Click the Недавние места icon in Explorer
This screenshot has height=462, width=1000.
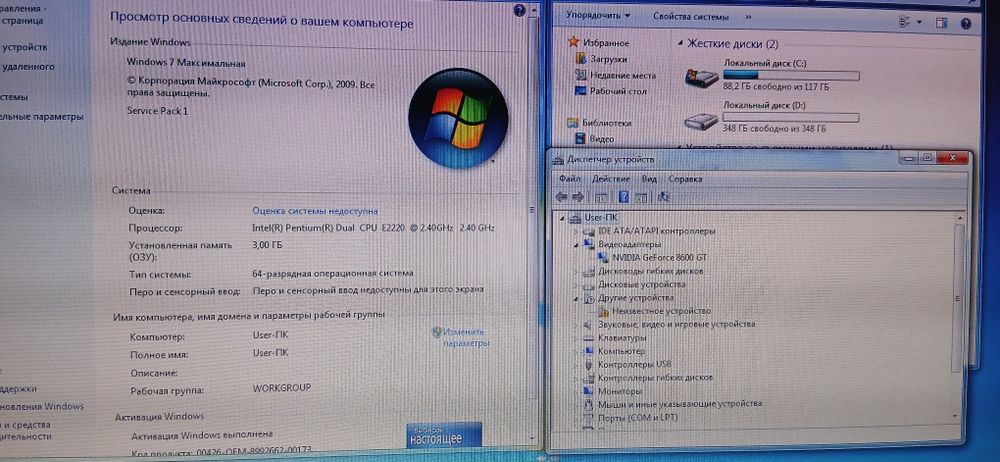pos(580,75)
